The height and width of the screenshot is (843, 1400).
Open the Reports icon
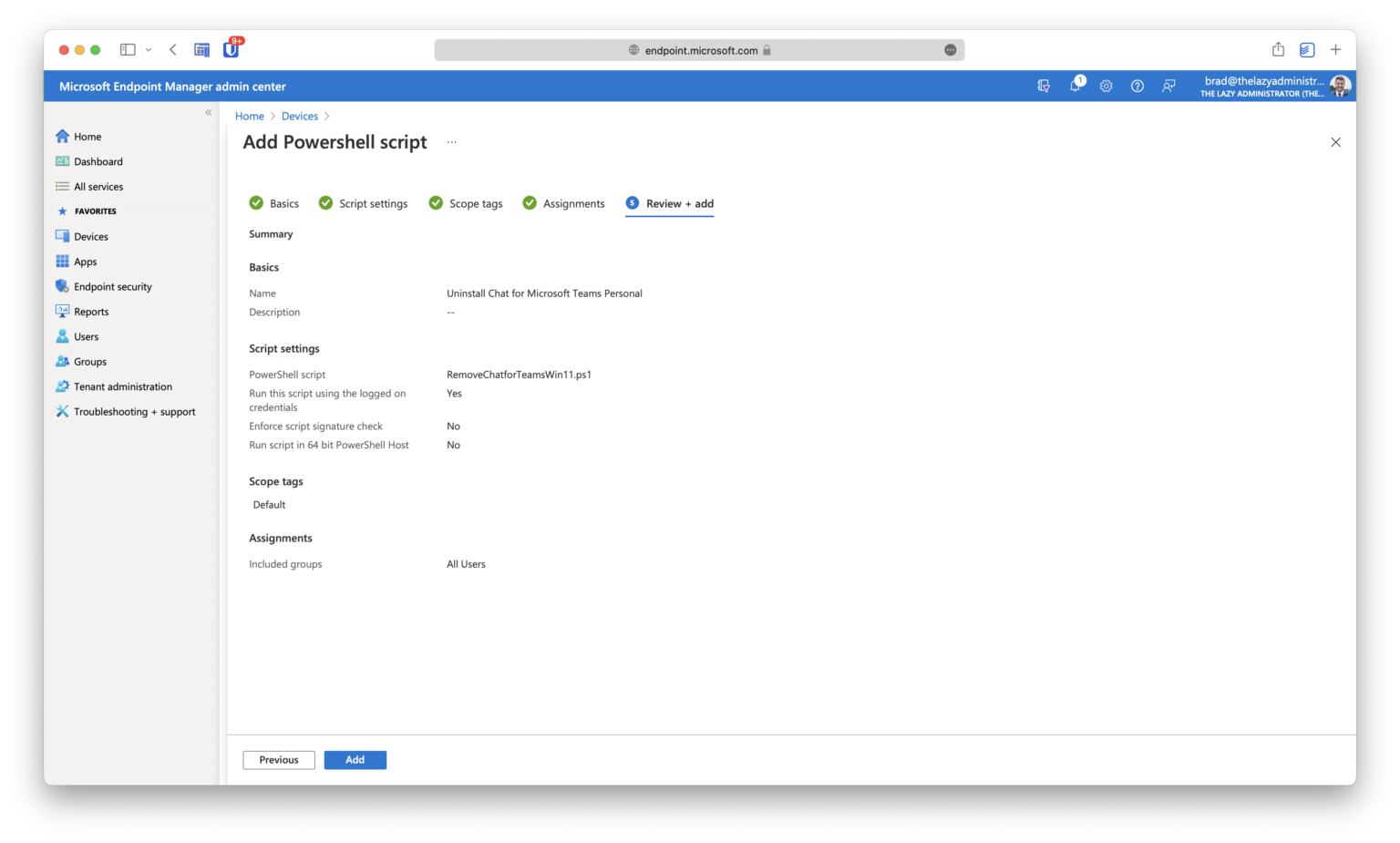pyautogui.click(x=62, y=312)
